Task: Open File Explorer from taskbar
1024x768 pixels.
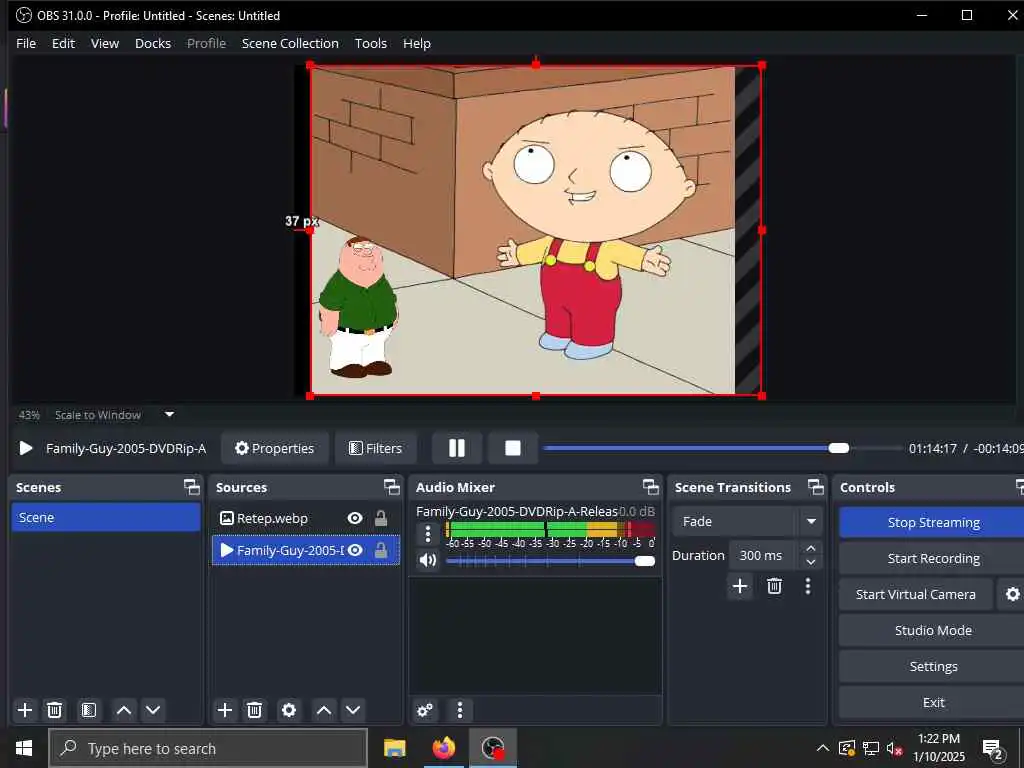Action: point(394,748)
